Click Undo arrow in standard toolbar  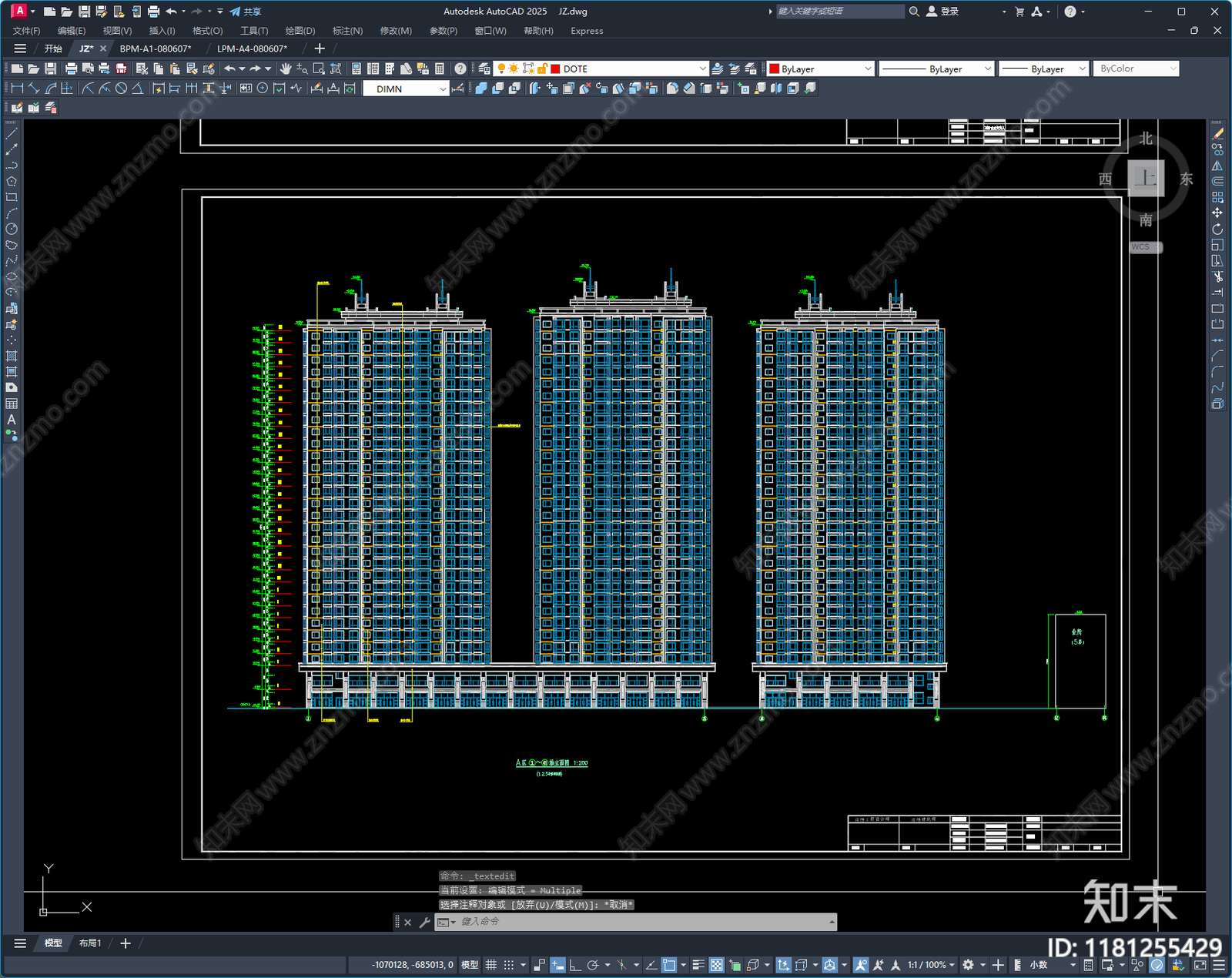tap(229, 69)
